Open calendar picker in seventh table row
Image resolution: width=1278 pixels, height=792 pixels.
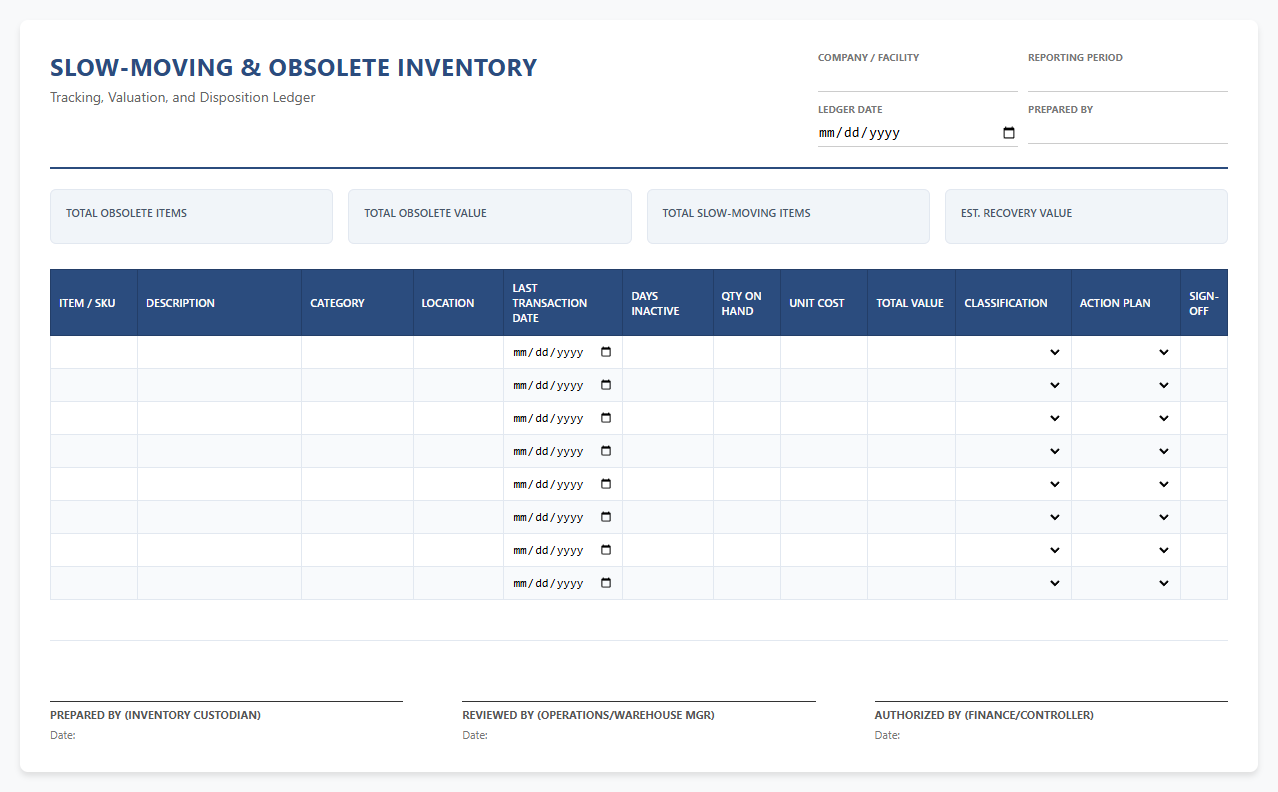coord(606,550)
